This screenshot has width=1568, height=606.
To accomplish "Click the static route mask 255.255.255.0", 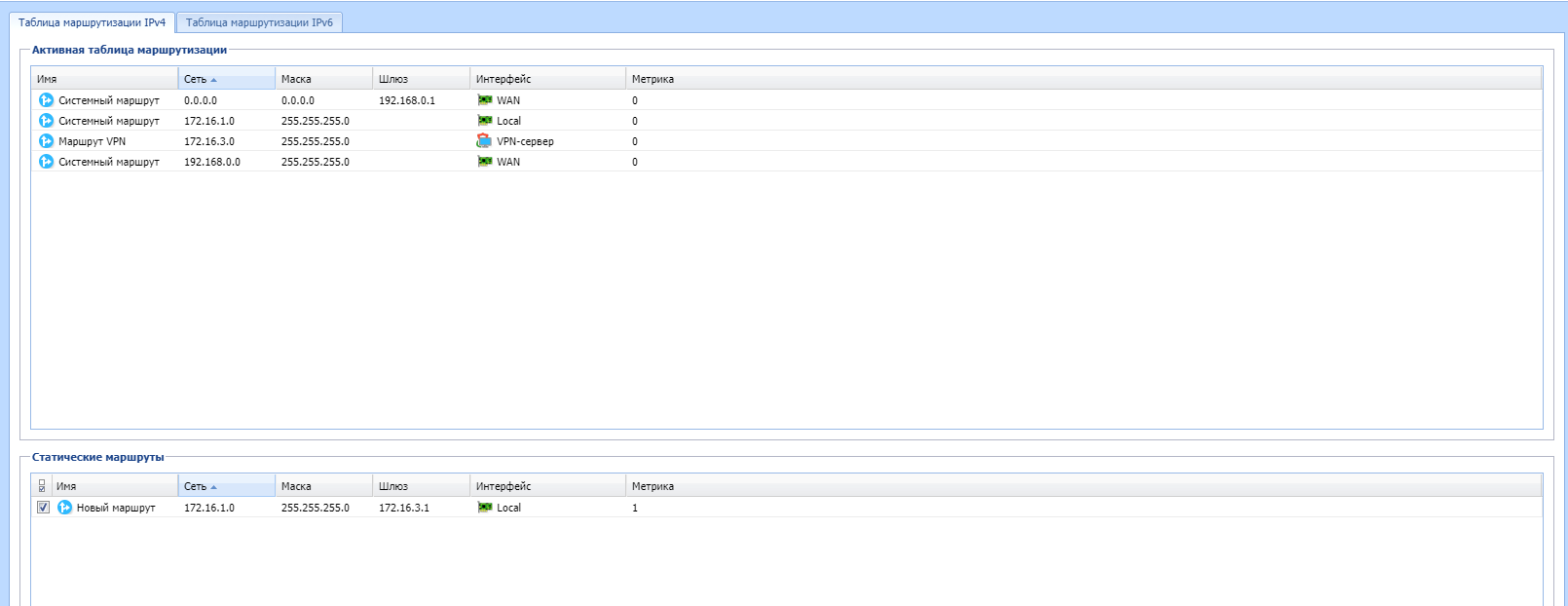I will click(316, 508).
